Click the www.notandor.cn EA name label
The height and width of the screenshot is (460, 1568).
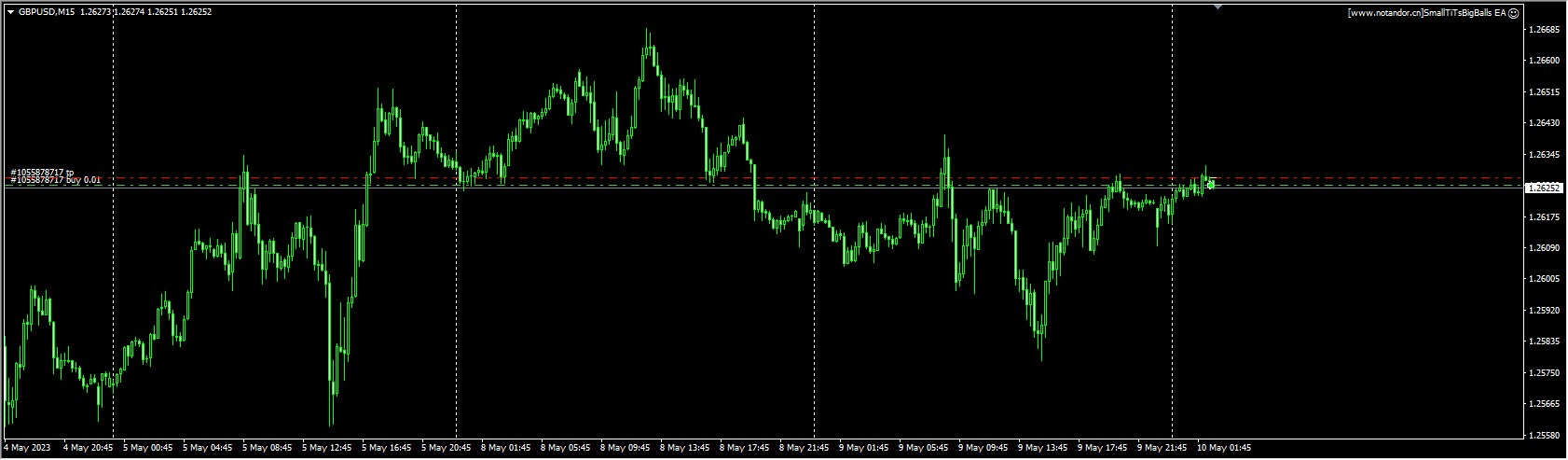pos(1427,13)
